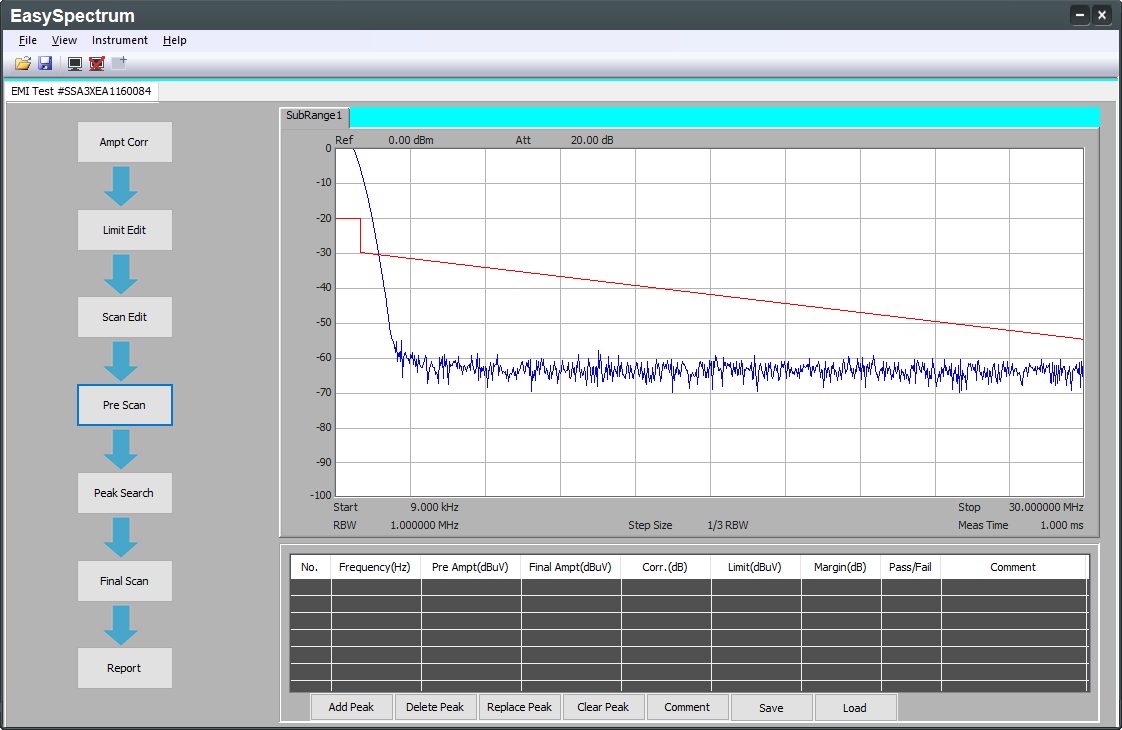The image size is (1122, 730).
Task: Open the Help menu
Action: coord(175,40)
